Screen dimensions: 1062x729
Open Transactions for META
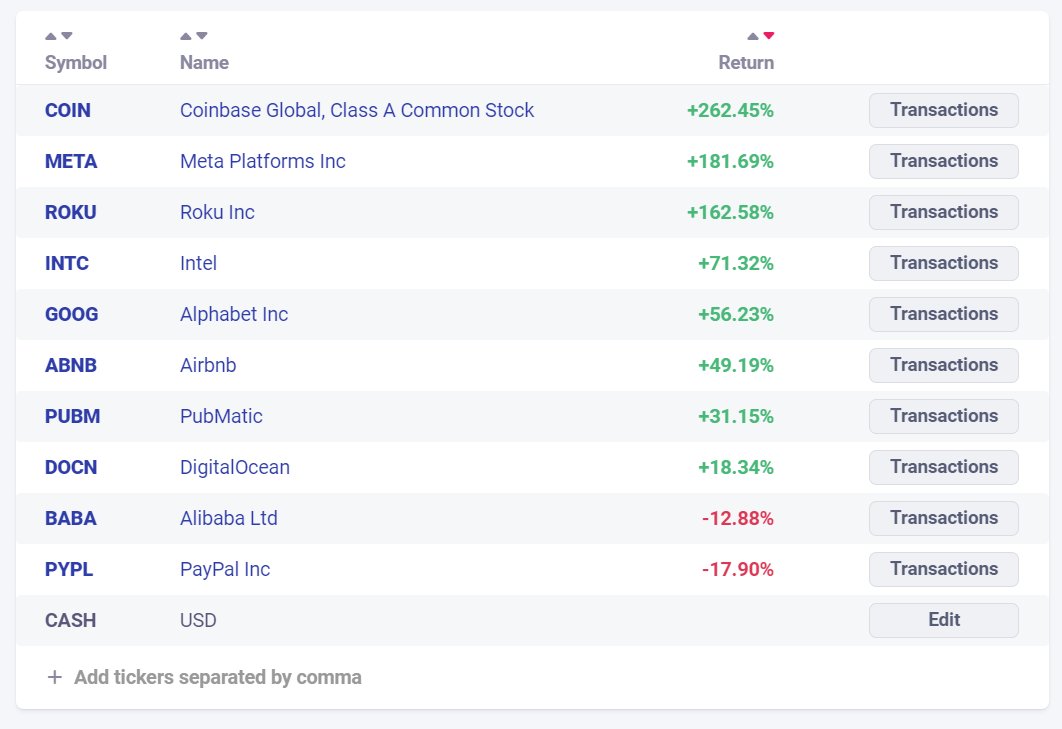tap(943, 161)
